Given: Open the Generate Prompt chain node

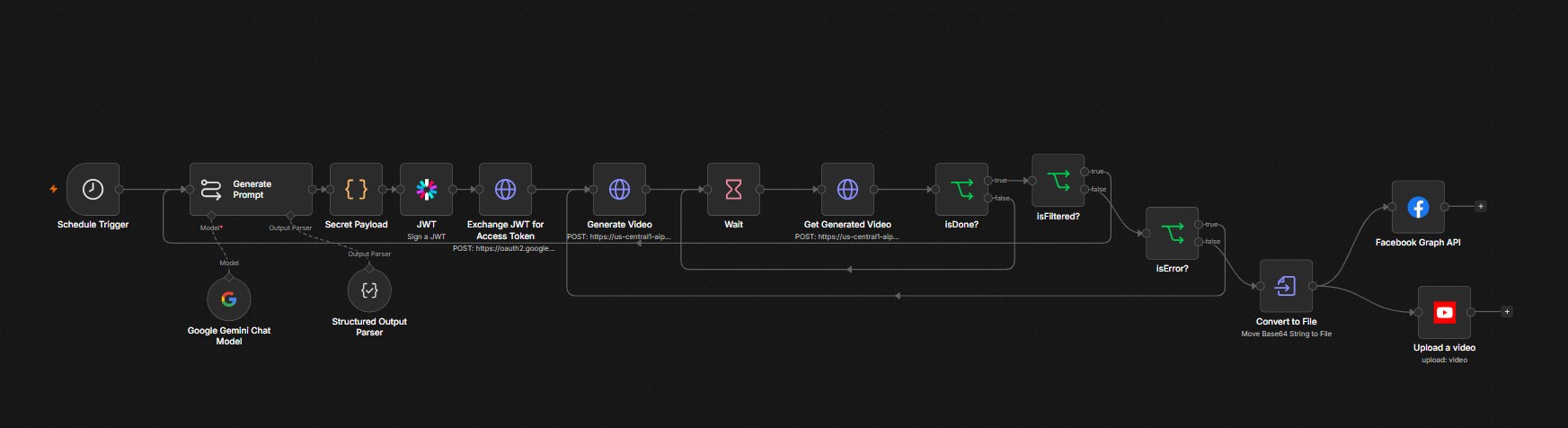Looking at the screenshot, I should point(251,189).
